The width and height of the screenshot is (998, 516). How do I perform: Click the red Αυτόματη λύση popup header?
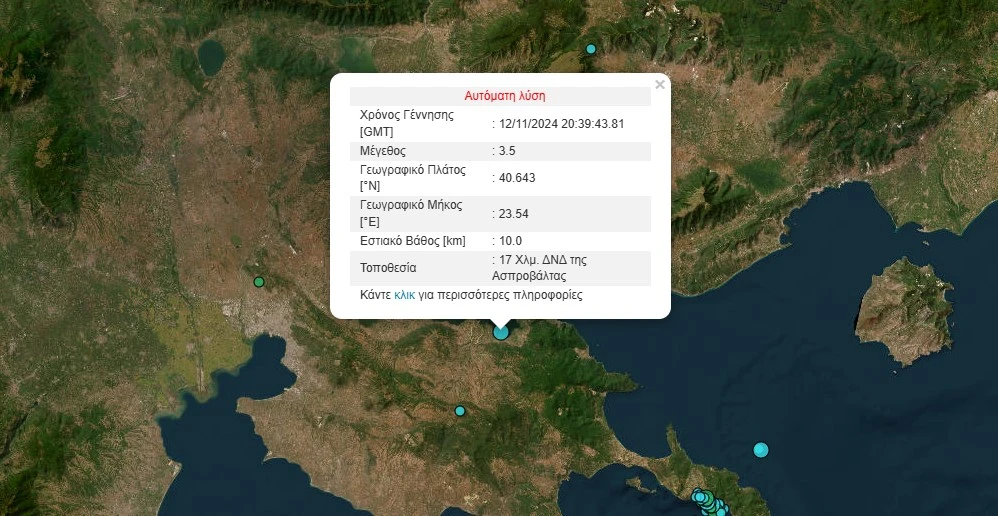coord(505,96)
